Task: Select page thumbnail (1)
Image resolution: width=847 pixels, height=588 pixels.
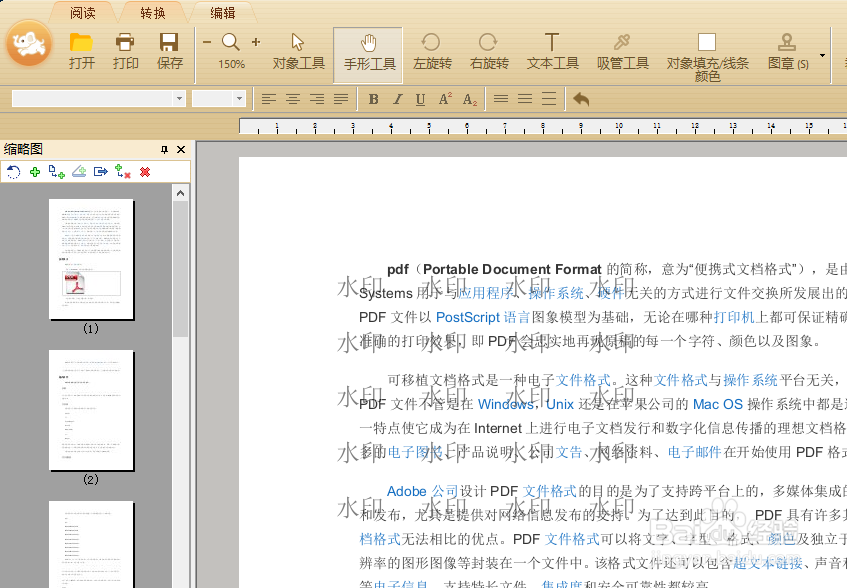Action: pos(91,259)
